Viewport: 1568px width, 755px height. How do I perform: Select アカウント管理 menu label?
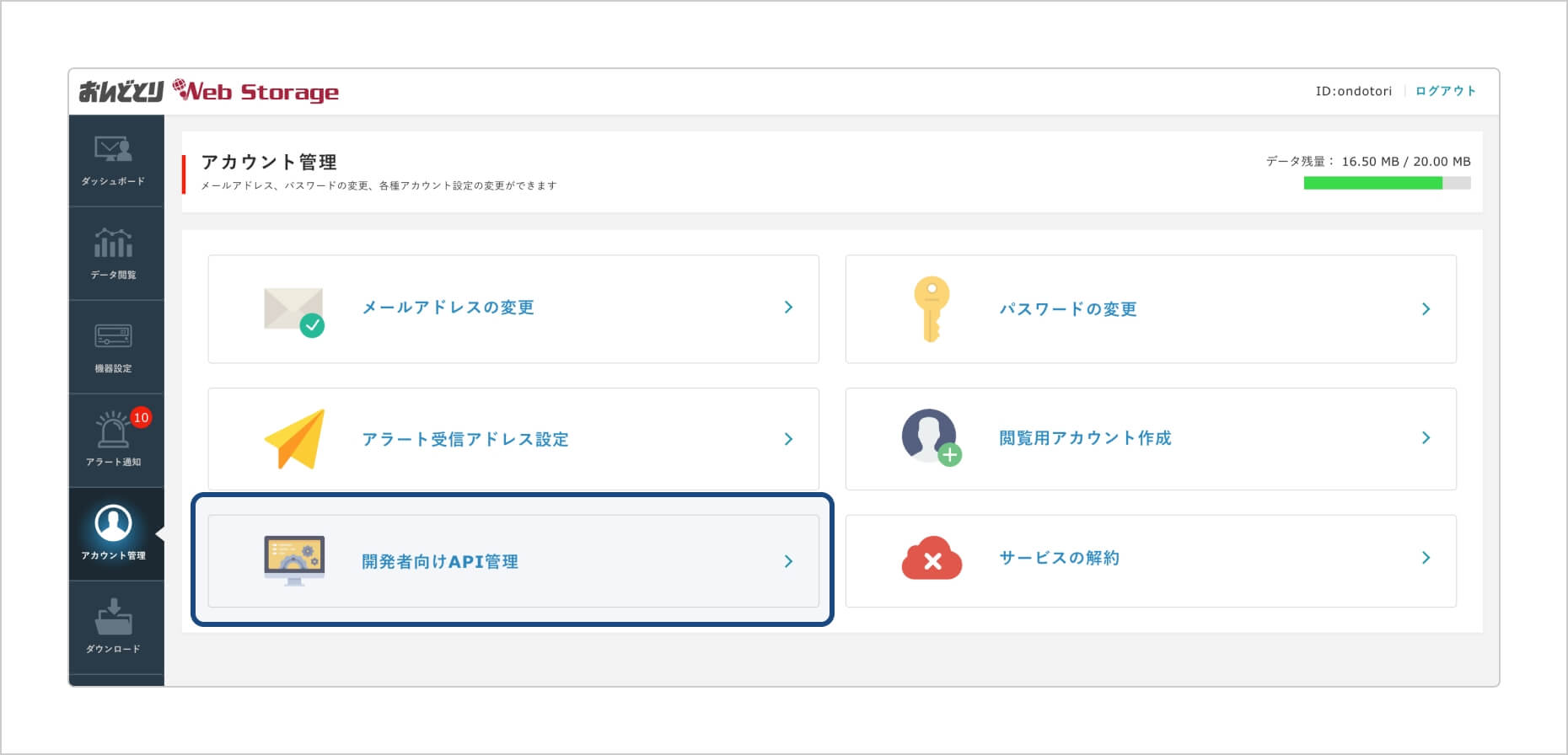click(x=113, y=555)
